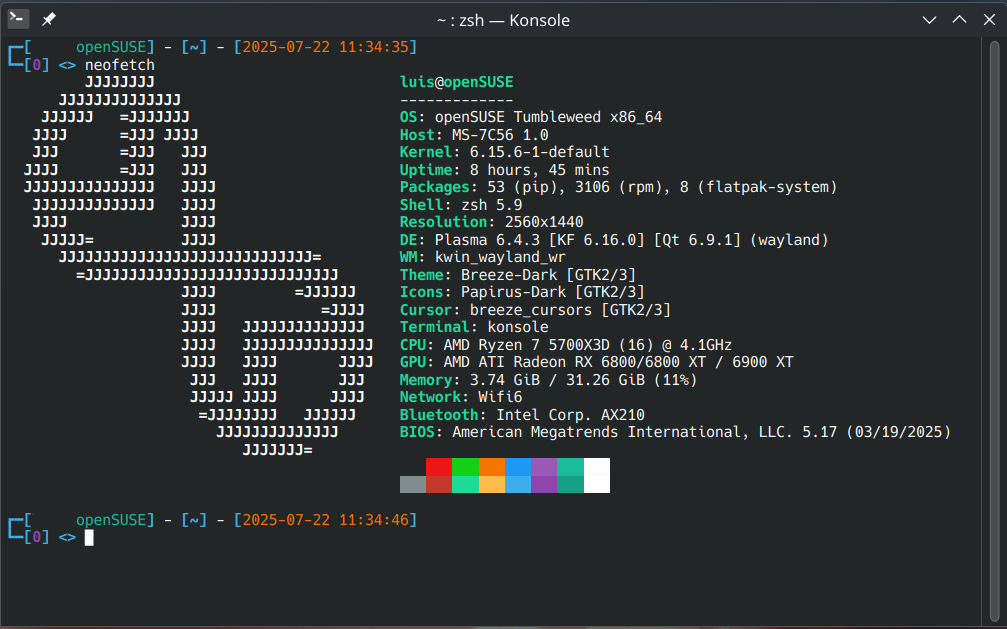Click the gray color block
The width and height of the screenshot is (1007, 629).
point(412,484)
